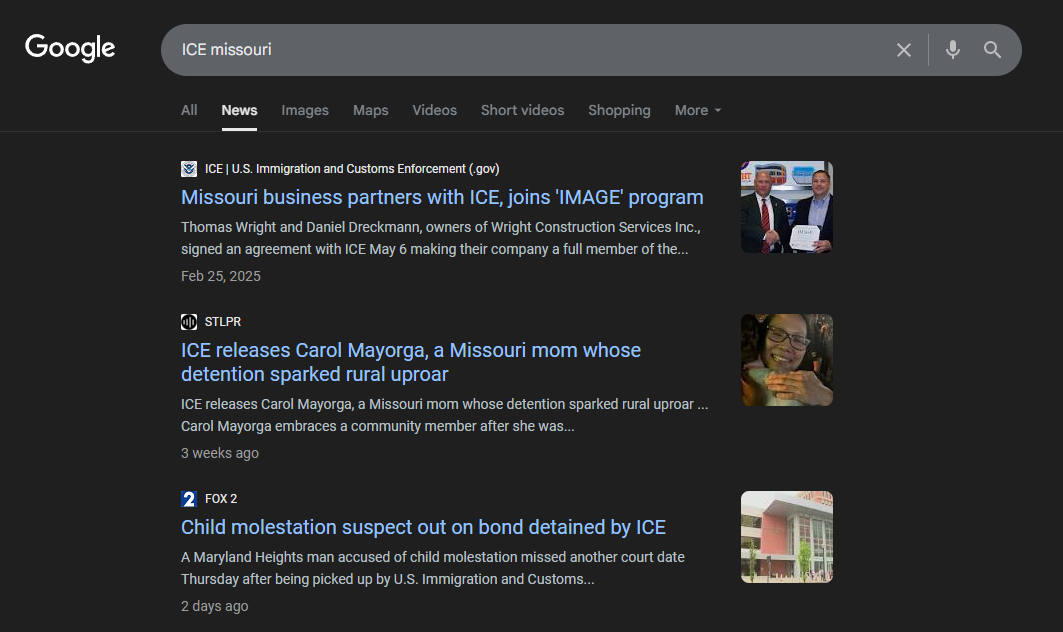The height and width of the screenshot is (632, 1063).
Task: Click the ICE U.S. Immigration and Customs Enforcement source name
Action: pyautogui.click(x=352, y=169)
